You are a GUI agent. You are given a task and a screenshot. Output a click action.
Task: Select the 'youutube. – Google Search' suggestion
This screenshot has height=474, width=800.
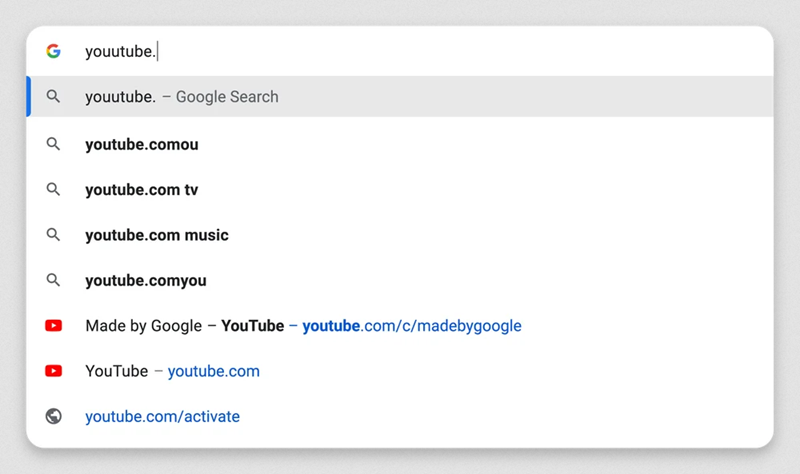182,97
